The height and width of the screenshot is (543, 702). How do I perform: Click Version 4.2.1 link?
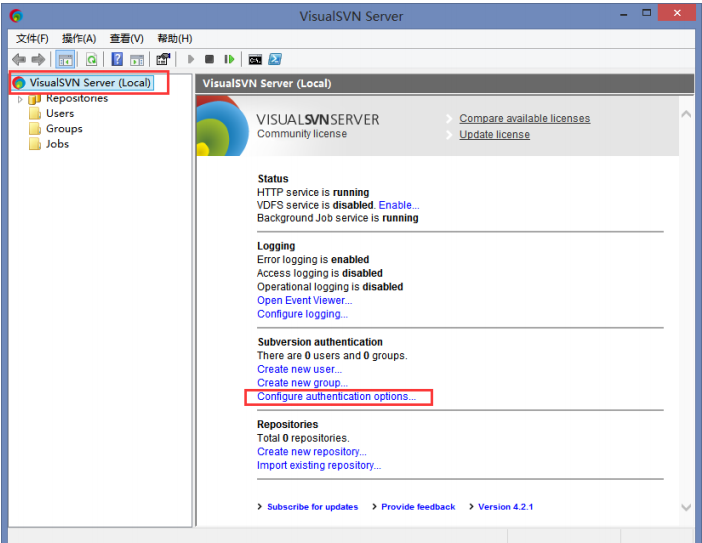(x=505, y=507)
